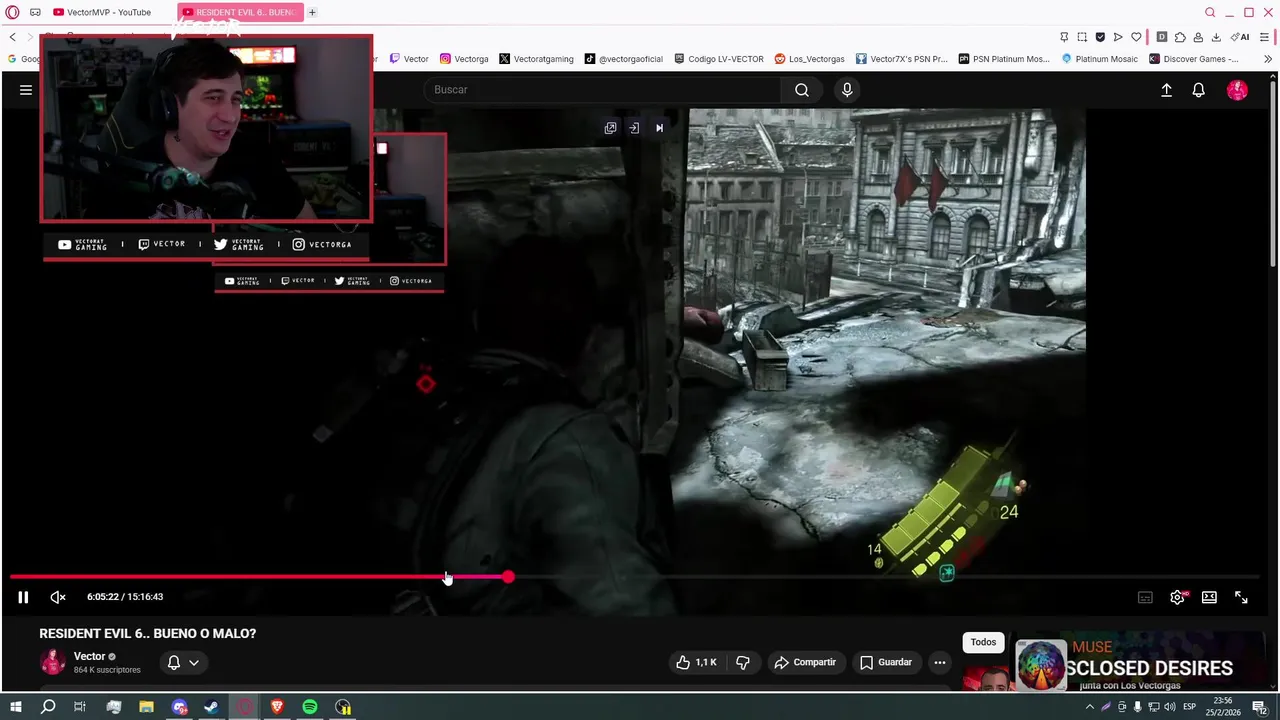The image size is (1280, 720).
Task: Click the Opera search tabs magnifier
Action: pyautogui.click(x=1210, y=12)
